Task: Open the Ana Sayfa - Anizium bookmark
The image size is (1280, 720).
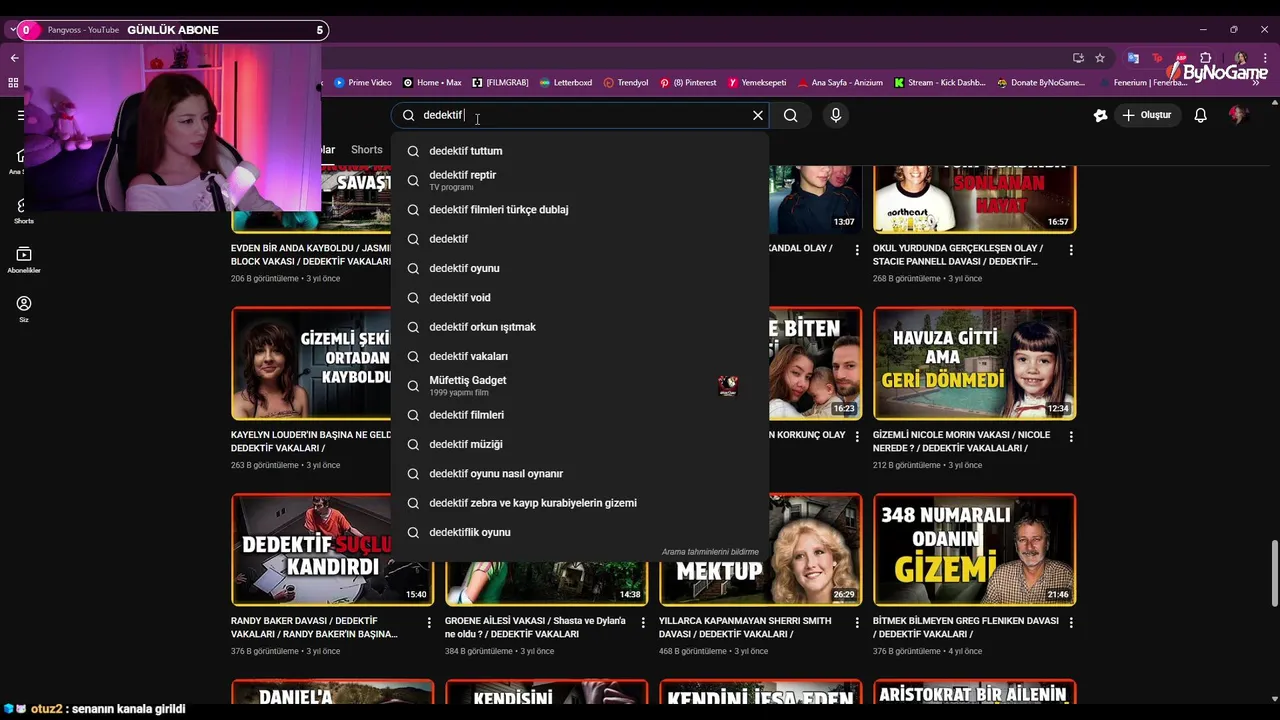Action: click(840, 82)
